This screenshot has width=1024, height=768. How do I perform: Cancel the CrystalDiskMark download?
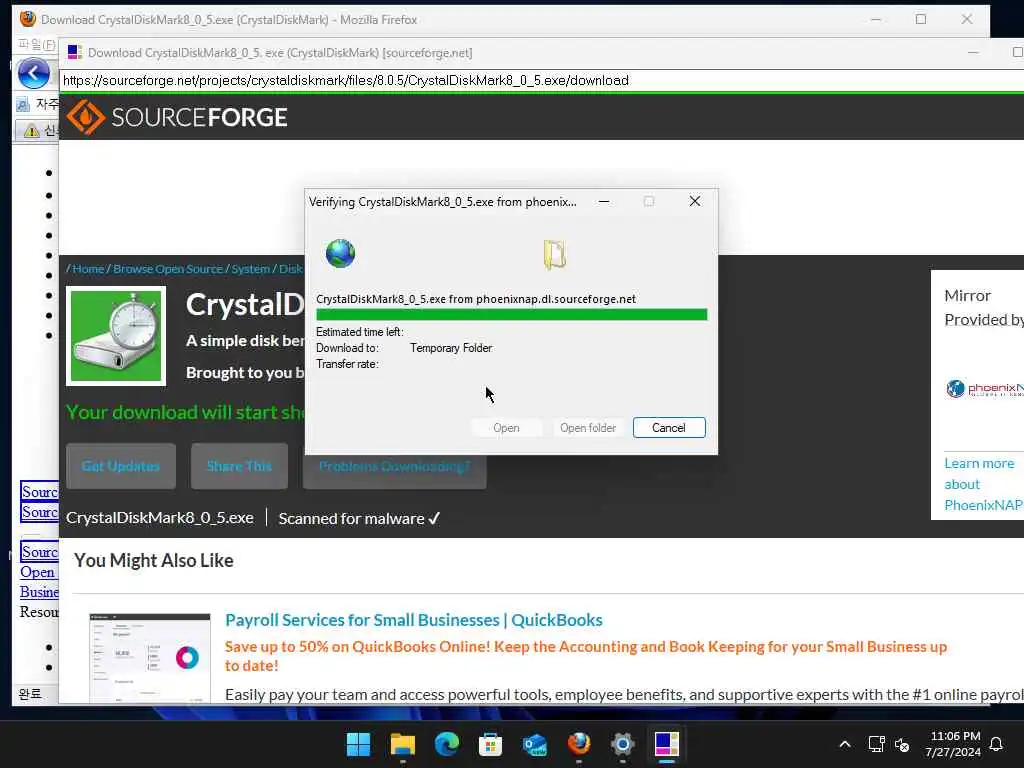pyautogui.click(x=669, y=428)
